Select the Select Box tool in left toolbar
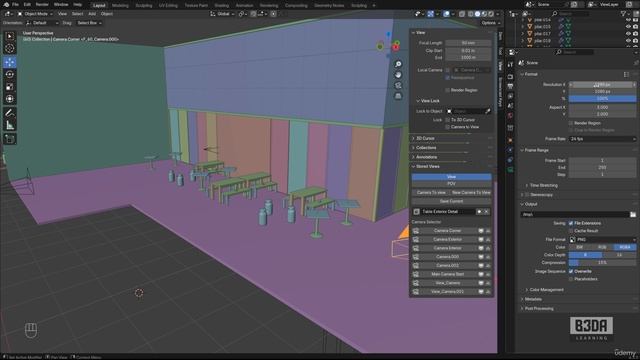Screen dimensions: 640x360 coord(10,36)
